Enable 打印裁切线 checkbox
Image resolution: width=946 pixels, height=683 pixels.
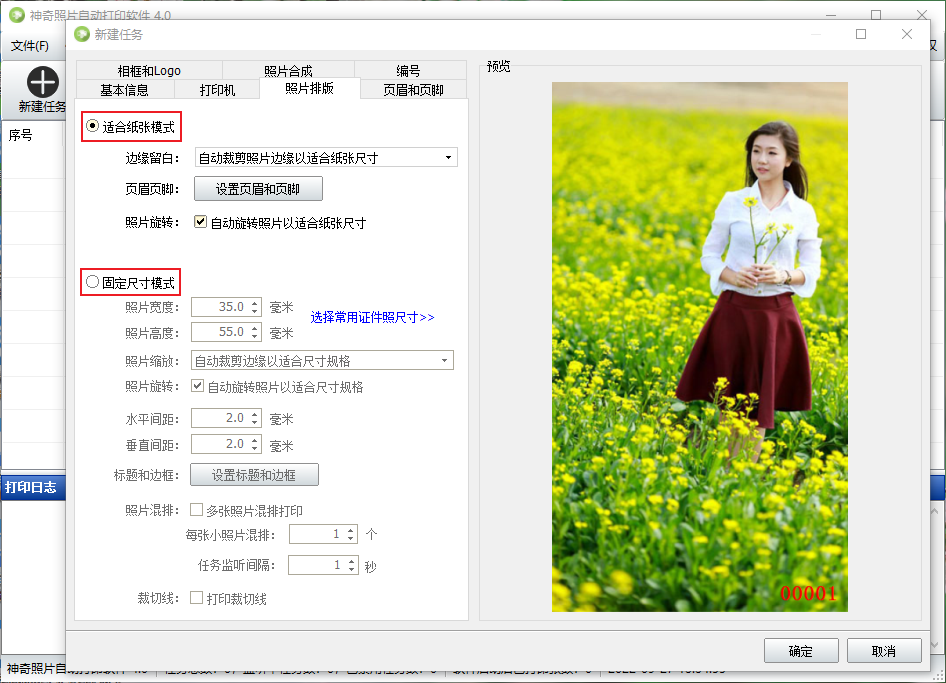coord(196,598)
